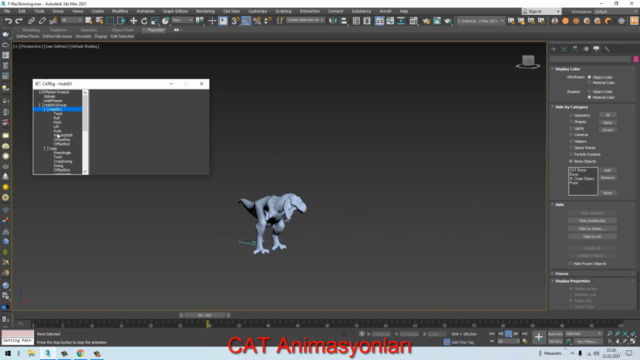Open the Sign In dropdown
The width and height of the screenshot is (640, 360).
click(x=542, y=11)
